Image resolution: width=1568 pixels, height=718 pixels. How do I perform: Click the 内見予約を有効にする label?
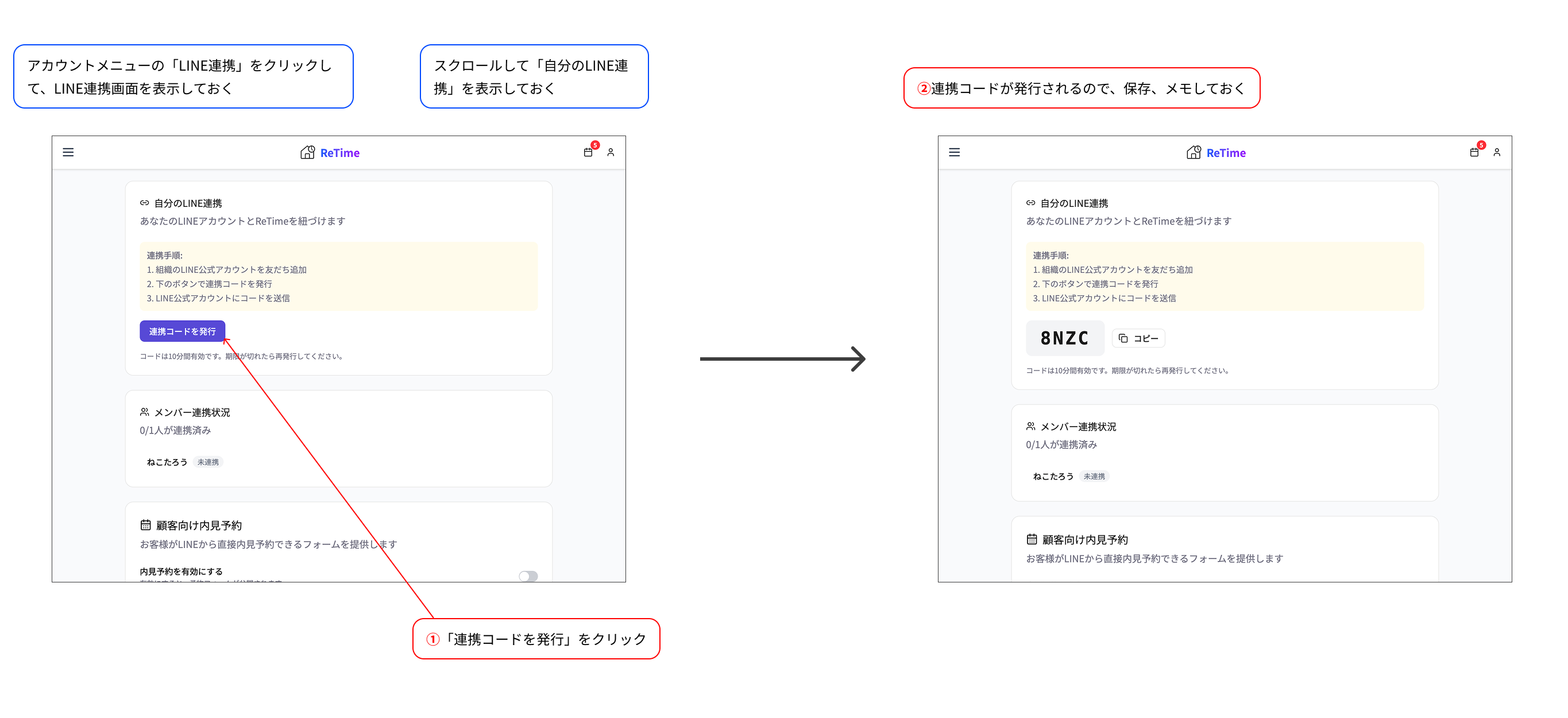pos(181,571)
